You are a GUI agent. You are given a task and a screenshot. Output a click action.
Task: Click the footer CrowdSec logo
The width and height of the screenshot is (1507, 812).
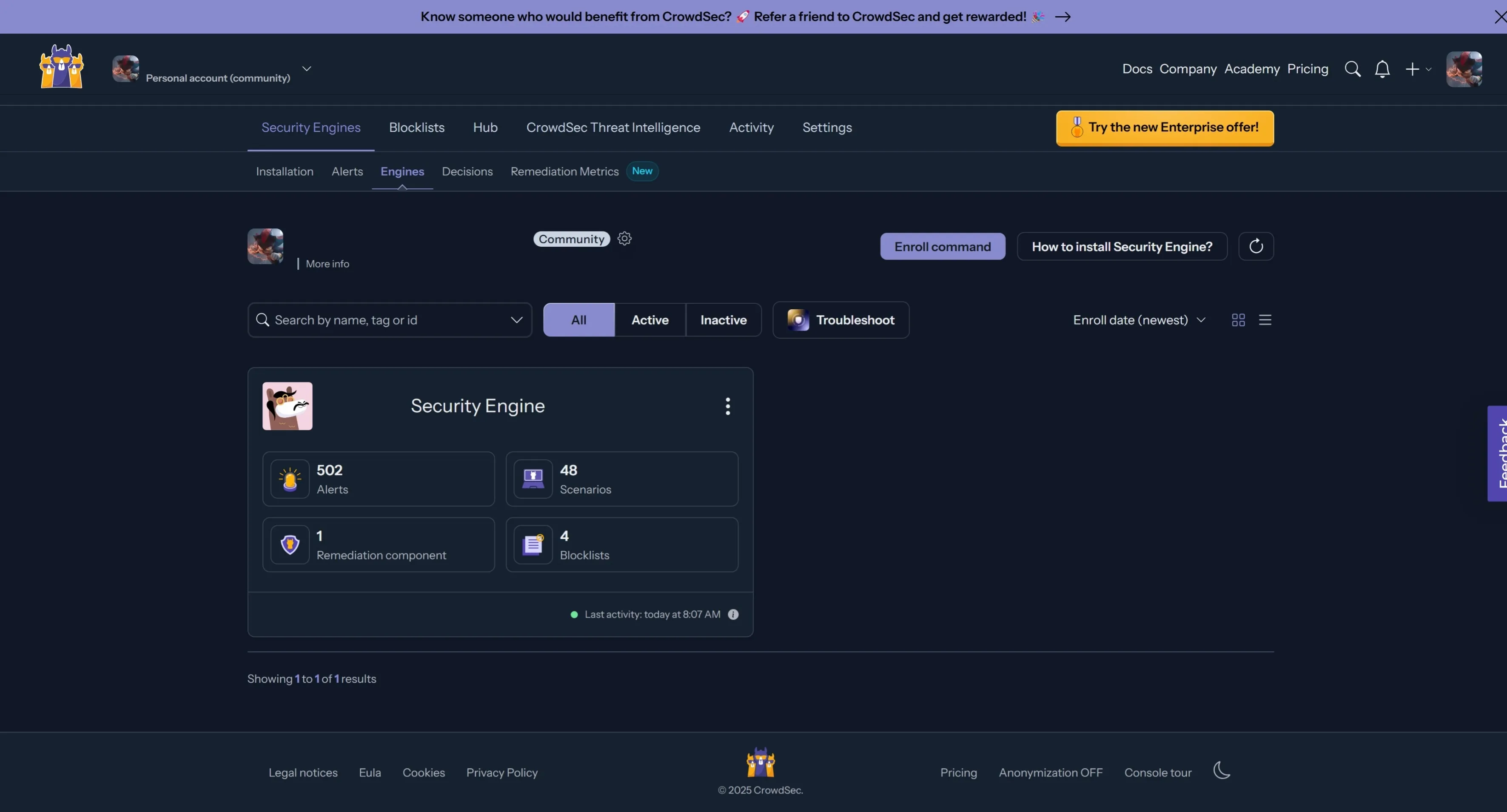pos(760,762)
